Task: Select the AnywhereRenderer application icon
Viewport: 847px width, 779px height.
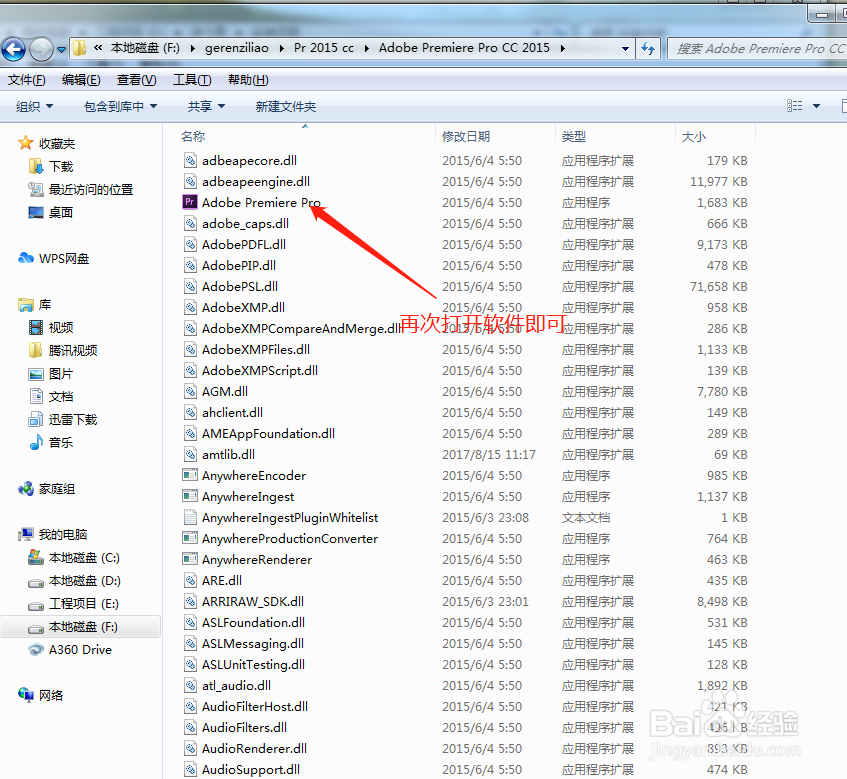Action: coord(190,559)
